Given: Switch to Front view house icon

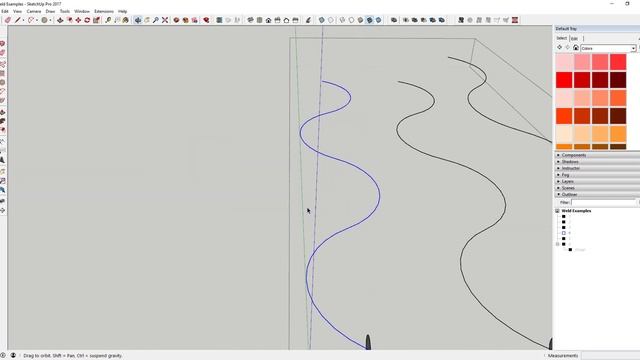Looking at the screenshot, I should pos(268,20).
